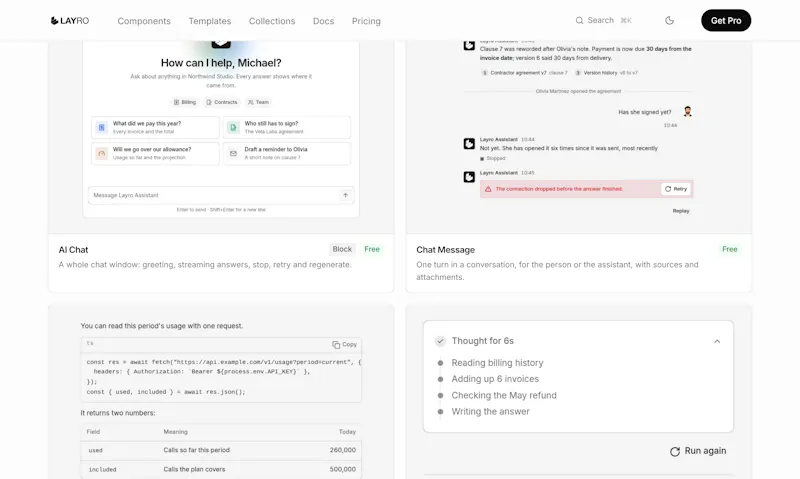Screen dimensions: 800x479
Task: Click the 'used' field cell in the table
Action: (95, 450)
